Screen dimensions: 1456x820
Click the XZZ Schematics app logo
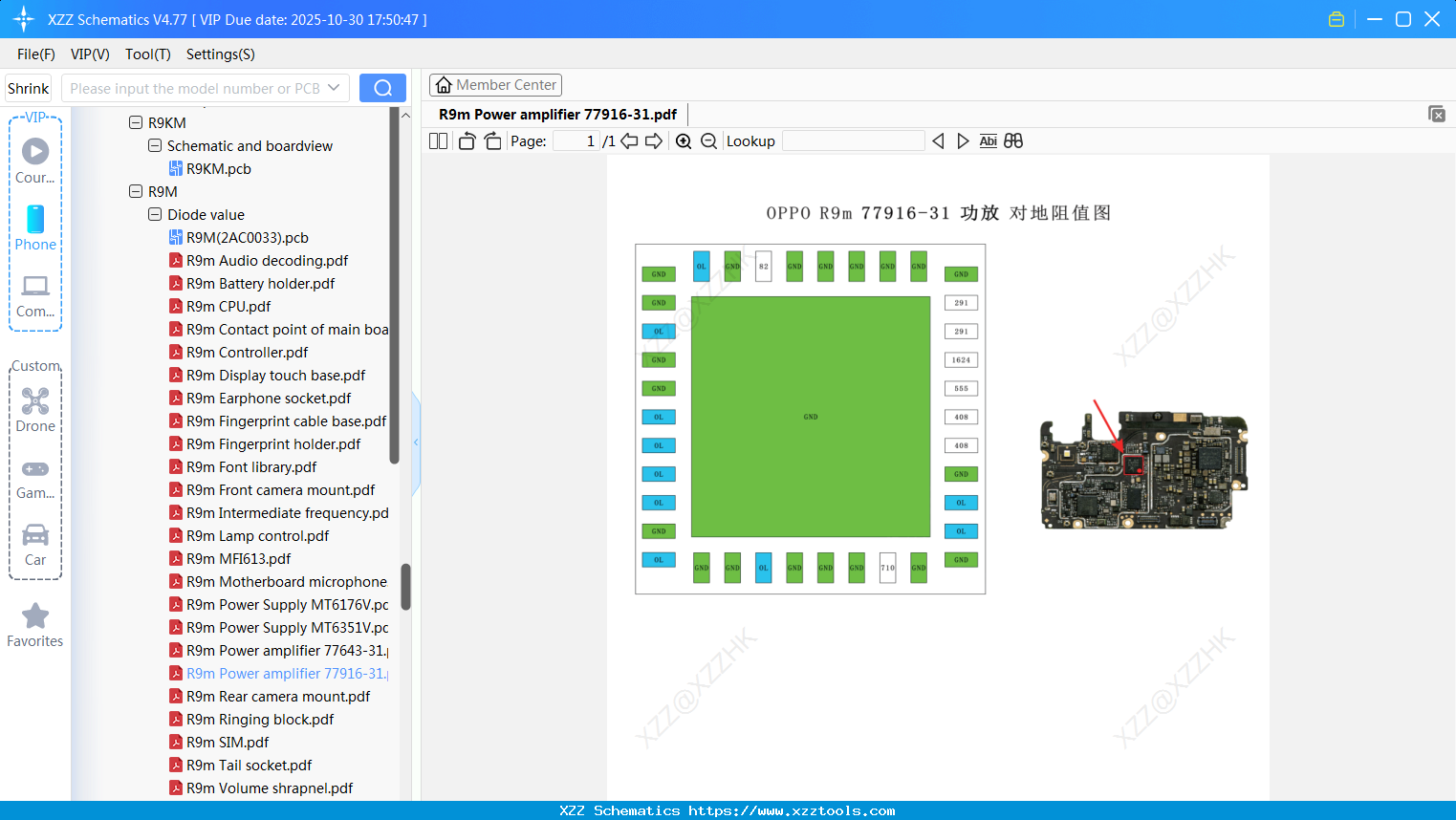point(24,19)
